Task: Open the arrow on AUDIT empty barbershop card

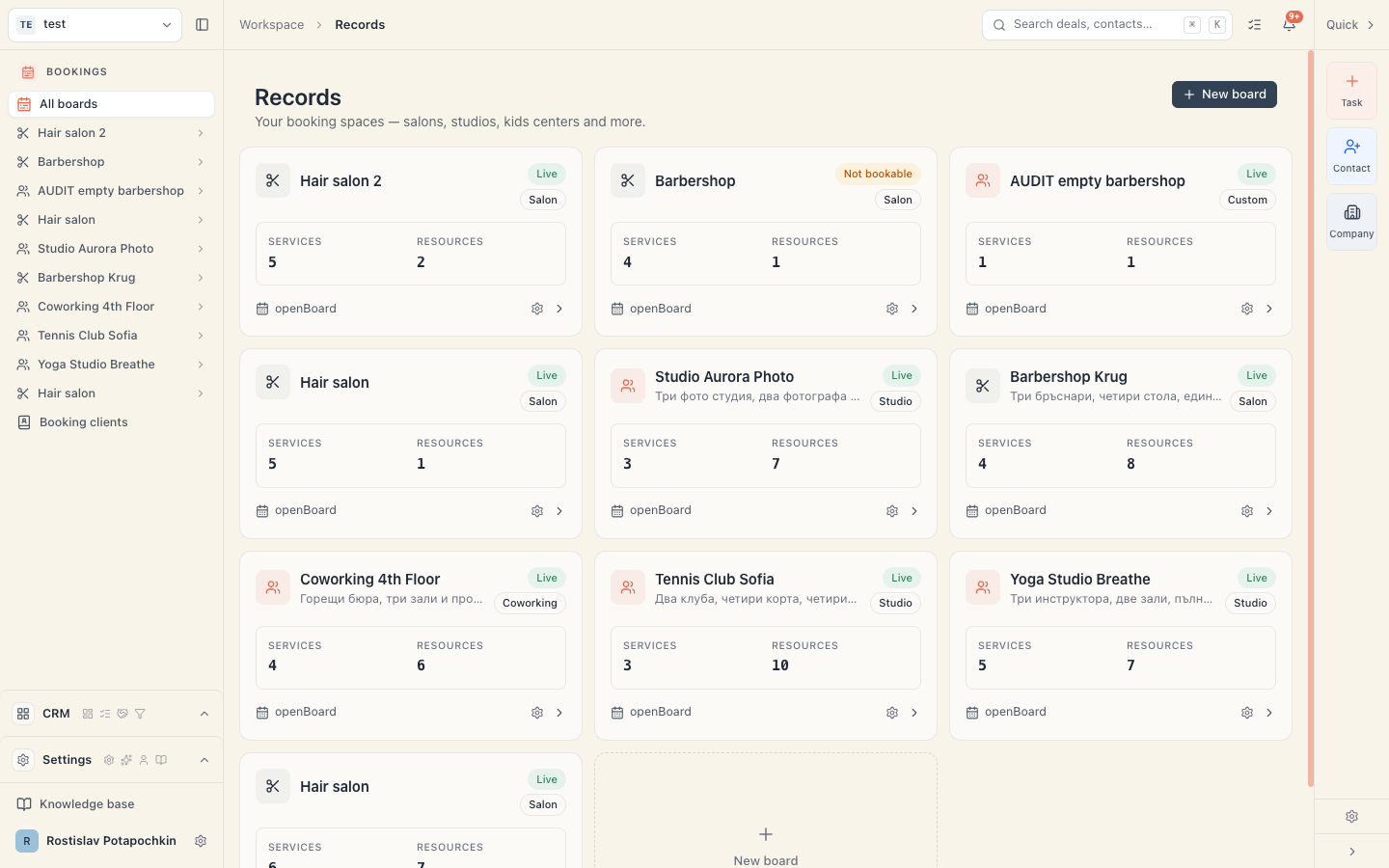Action: click(x=1269, y=309)
